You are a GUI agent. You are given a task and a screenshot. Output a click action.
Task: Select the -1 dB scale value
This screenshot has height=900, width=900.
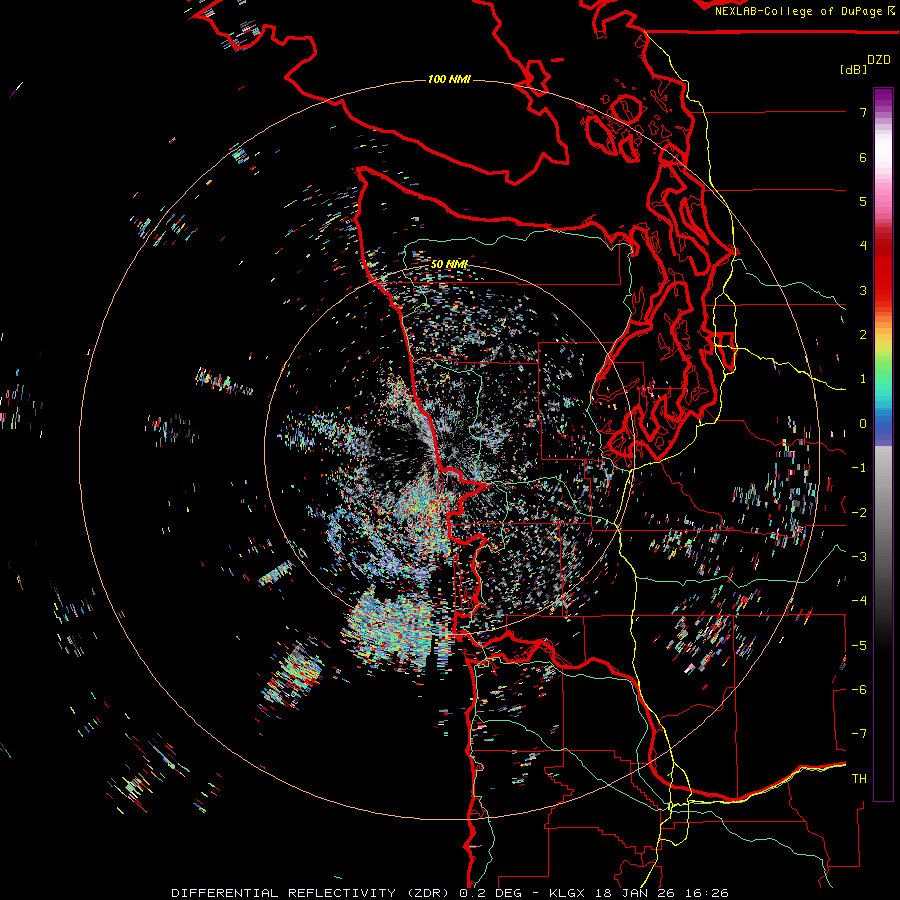(859, 468)
